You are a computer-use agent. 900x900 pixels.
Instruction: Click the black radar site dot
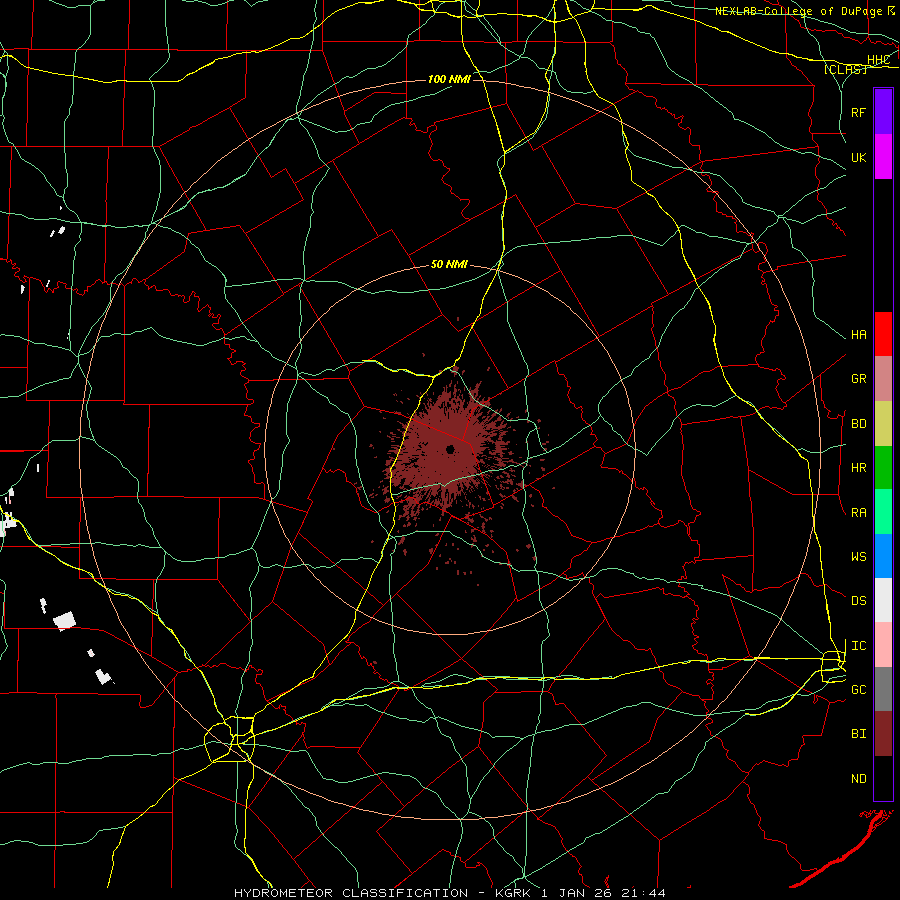point(451,449)
